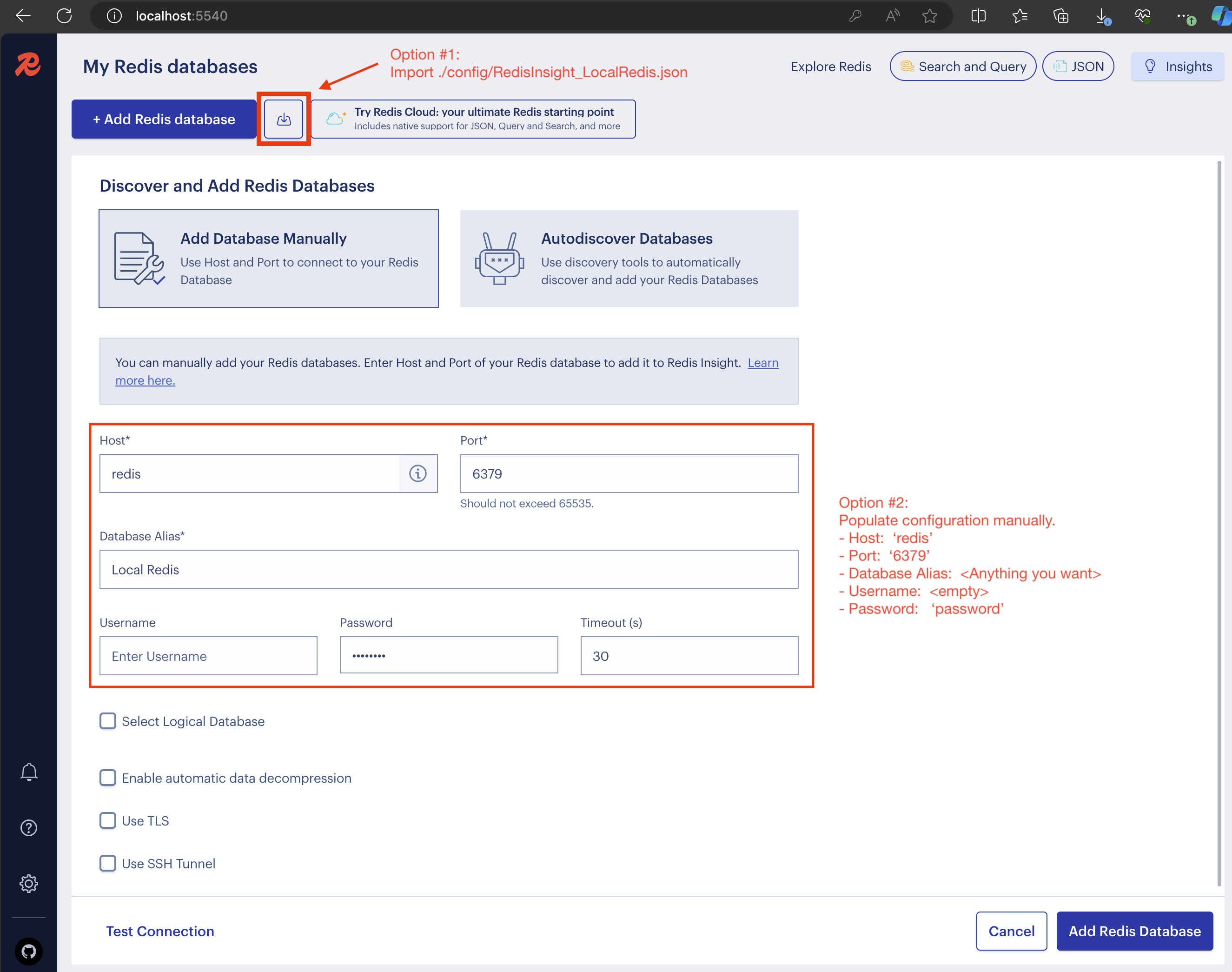Click the site information icon in the address bar
The image size is (1232, 972).
click(114, 16)
